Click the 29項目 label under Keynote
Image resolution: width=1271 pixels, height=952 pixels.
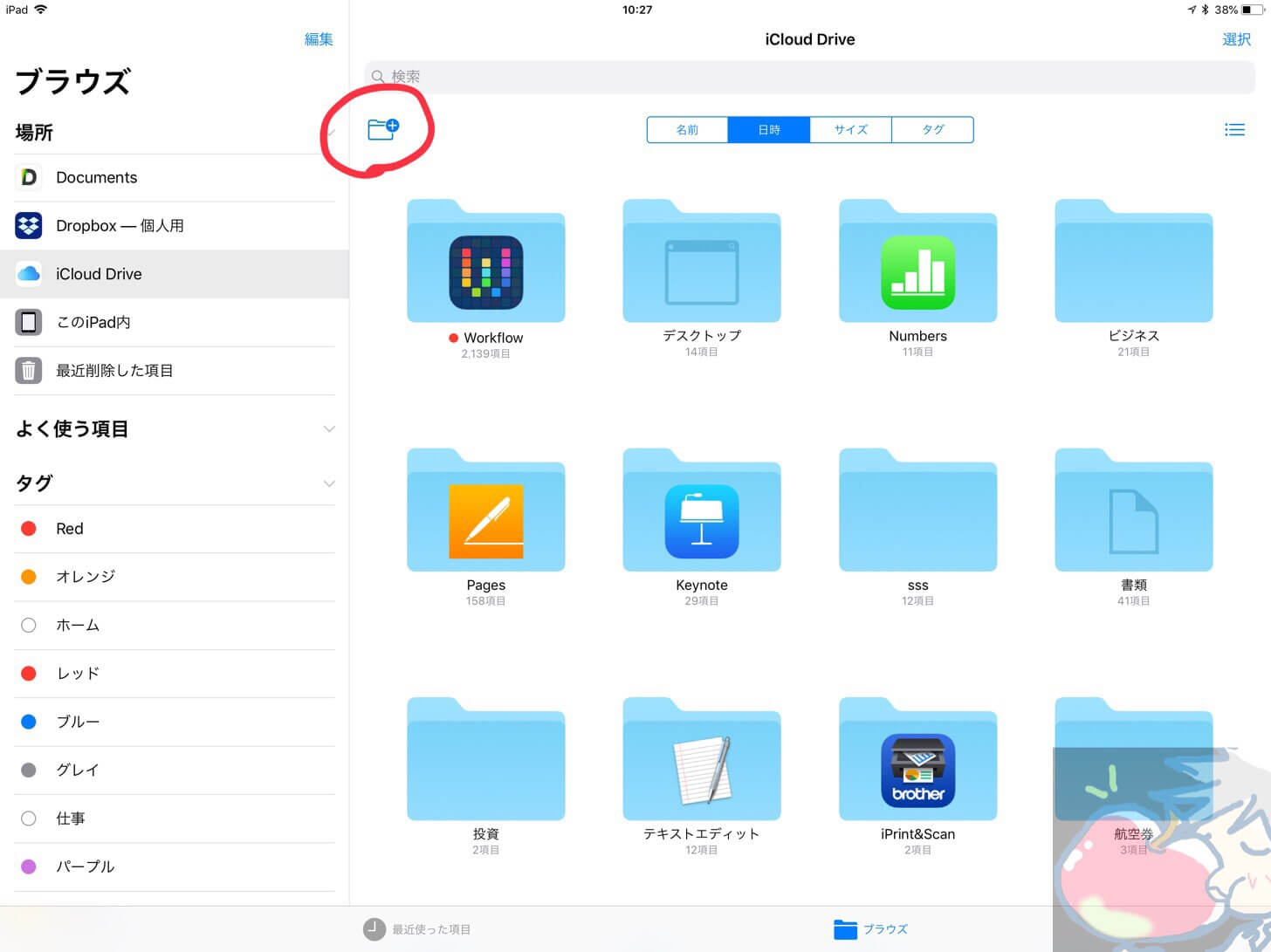coord(702,601)
